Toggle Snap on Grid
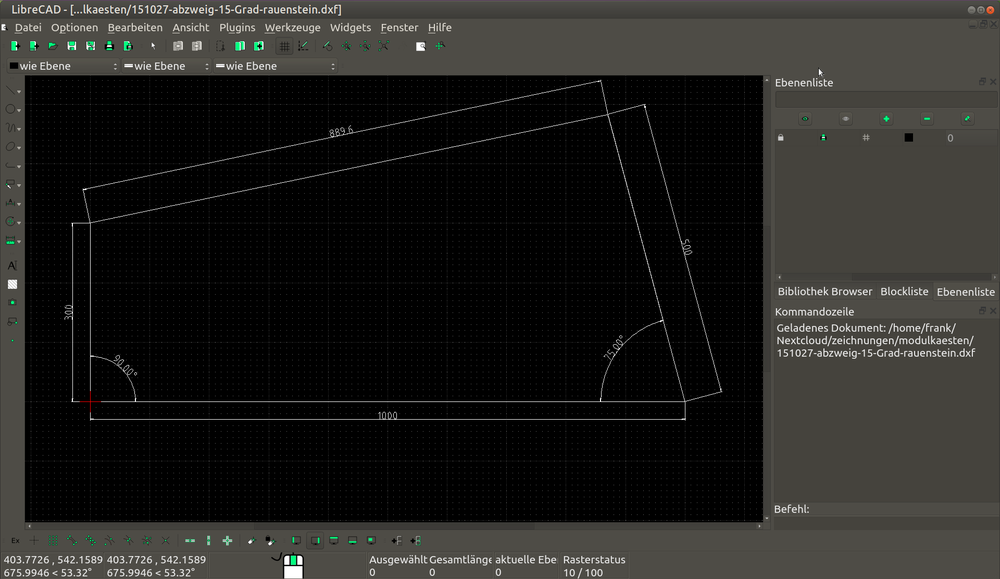The image size is (1000, 579). tap(54, 541)
